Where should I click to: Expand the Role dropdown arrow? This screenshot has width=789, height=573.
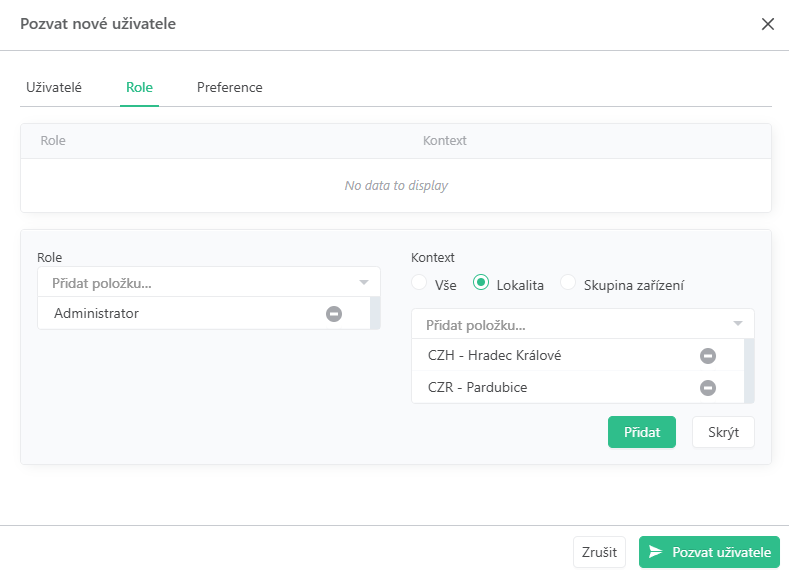click(364, 283)
